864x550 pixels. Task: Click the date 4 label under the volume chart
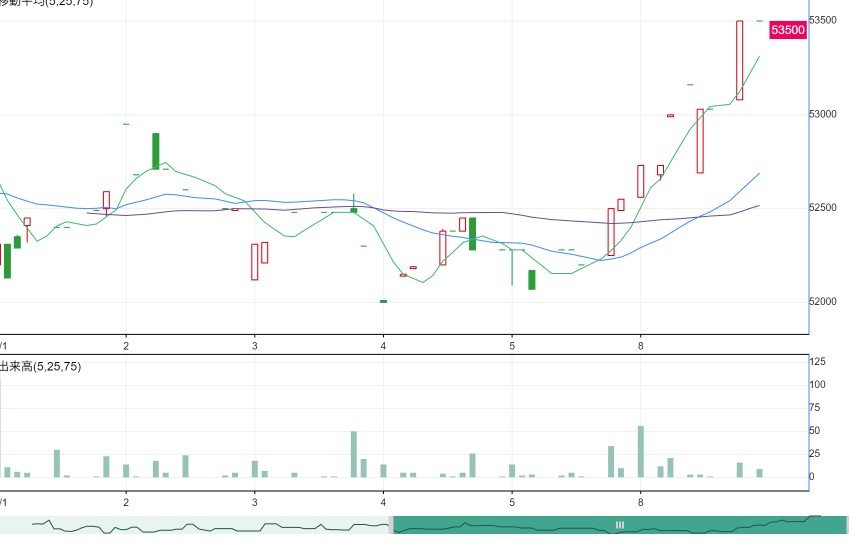tap(384, 503)
